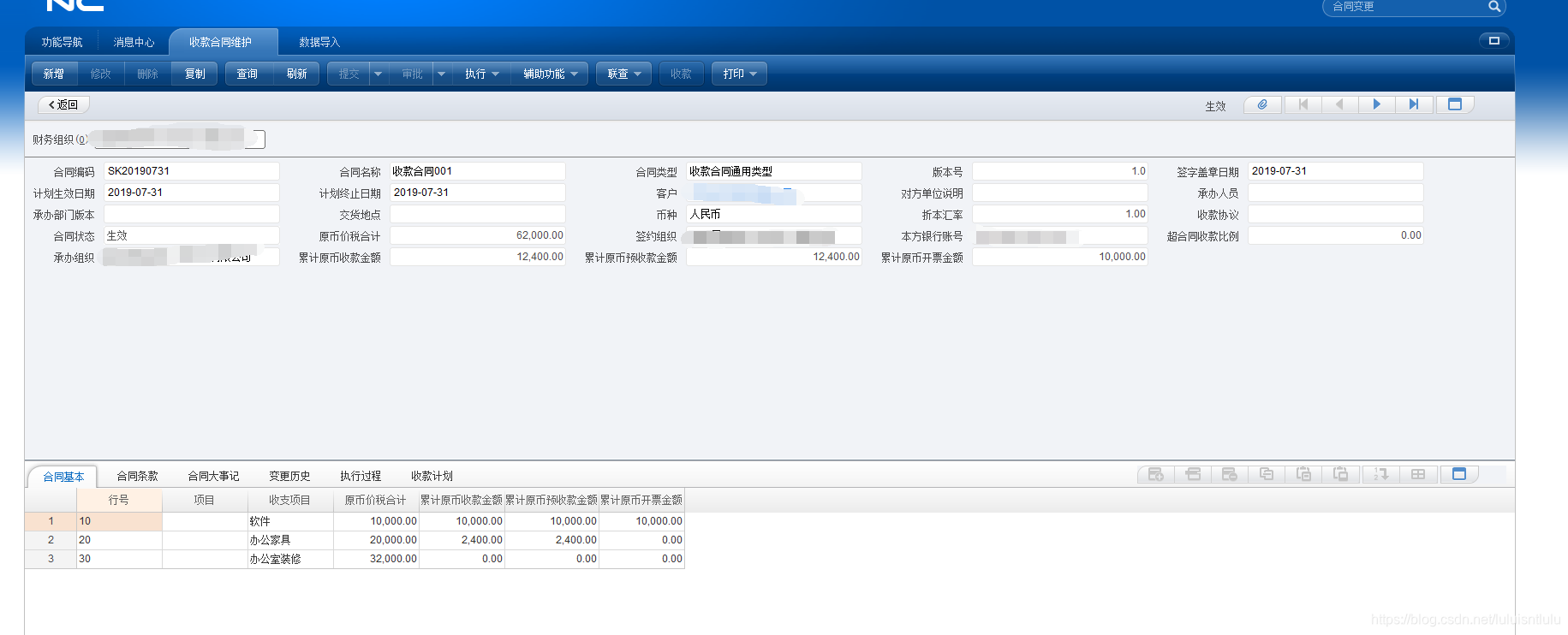Click paste row to end icon
This screenshot has width=1568, height=635.
pos(1341,474)
